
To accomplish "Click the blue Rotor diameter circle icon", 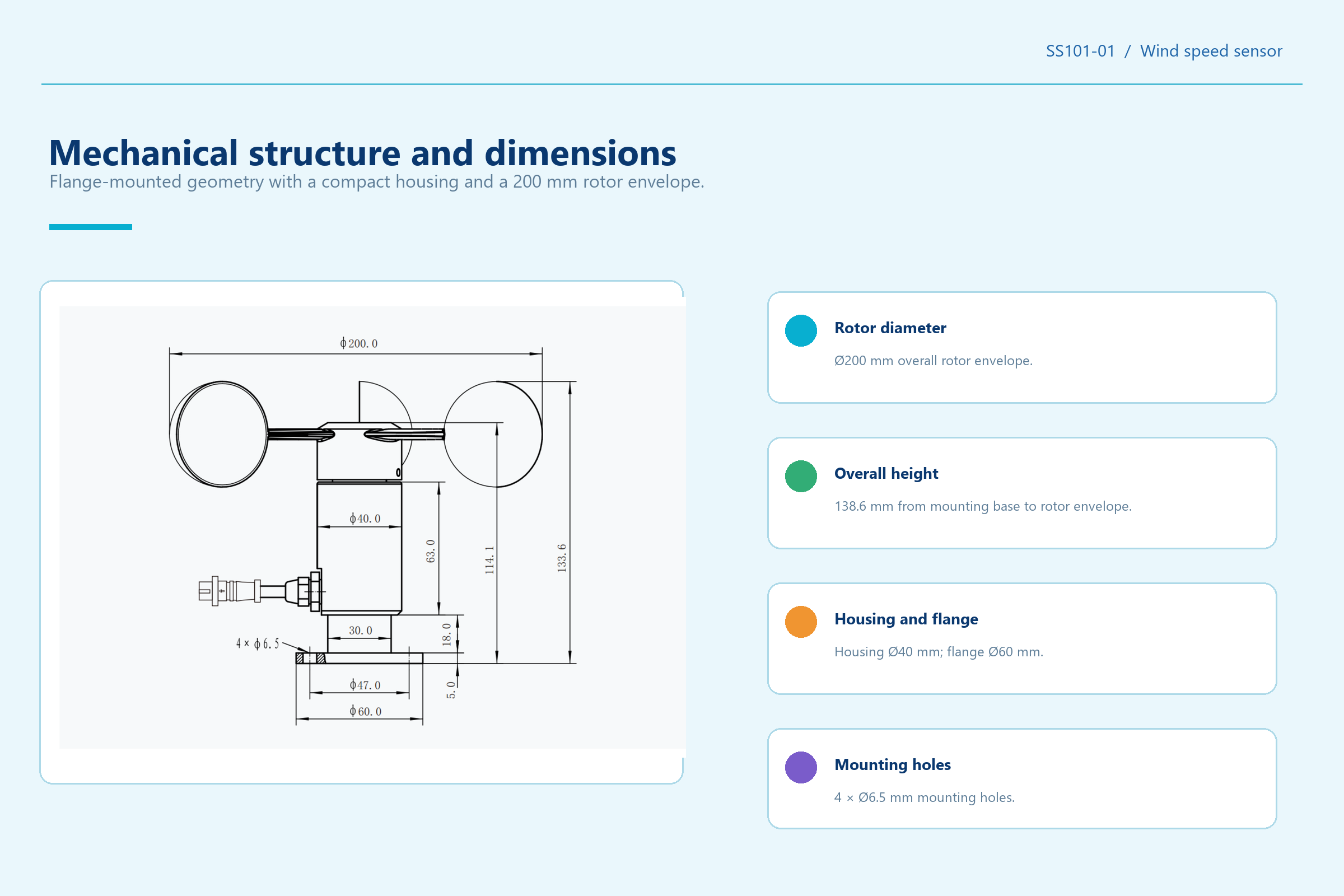I will [x=801, y=330].
